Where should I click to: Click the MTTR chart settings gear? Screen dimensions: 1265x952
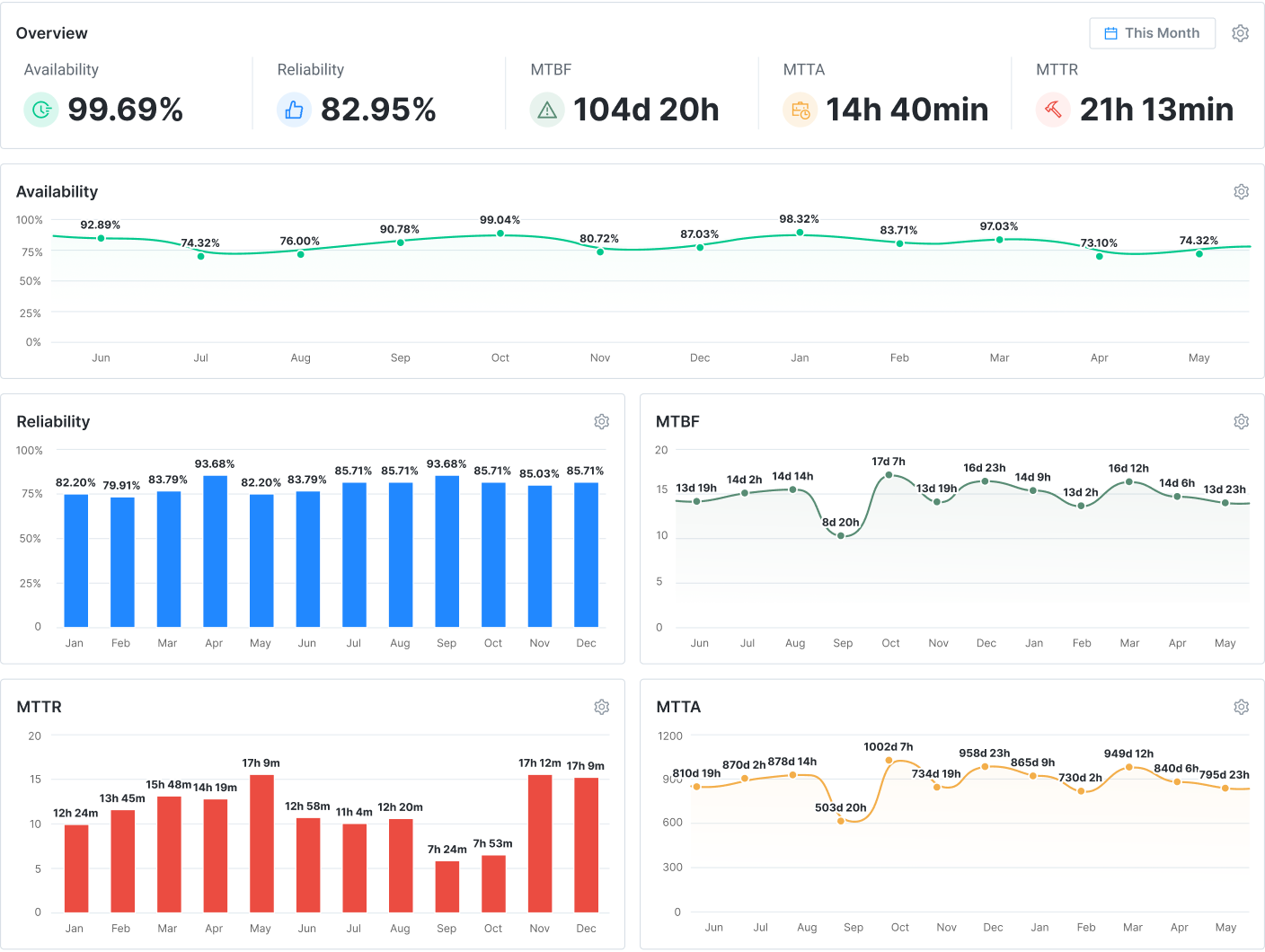(x=601, y=707)
